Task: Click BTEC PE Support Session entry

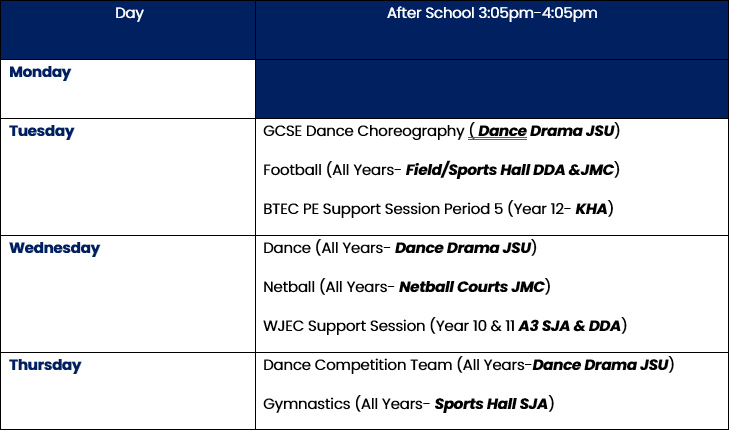Action: (x=438, y=209)
